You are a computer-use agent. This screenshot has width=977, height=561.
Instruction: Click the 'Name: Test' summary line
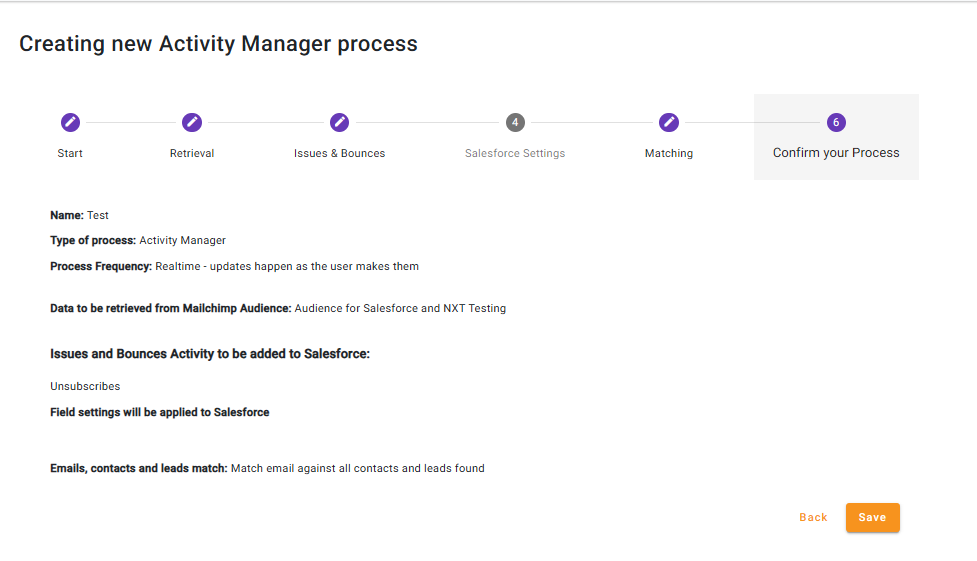(x=80, y=215)
